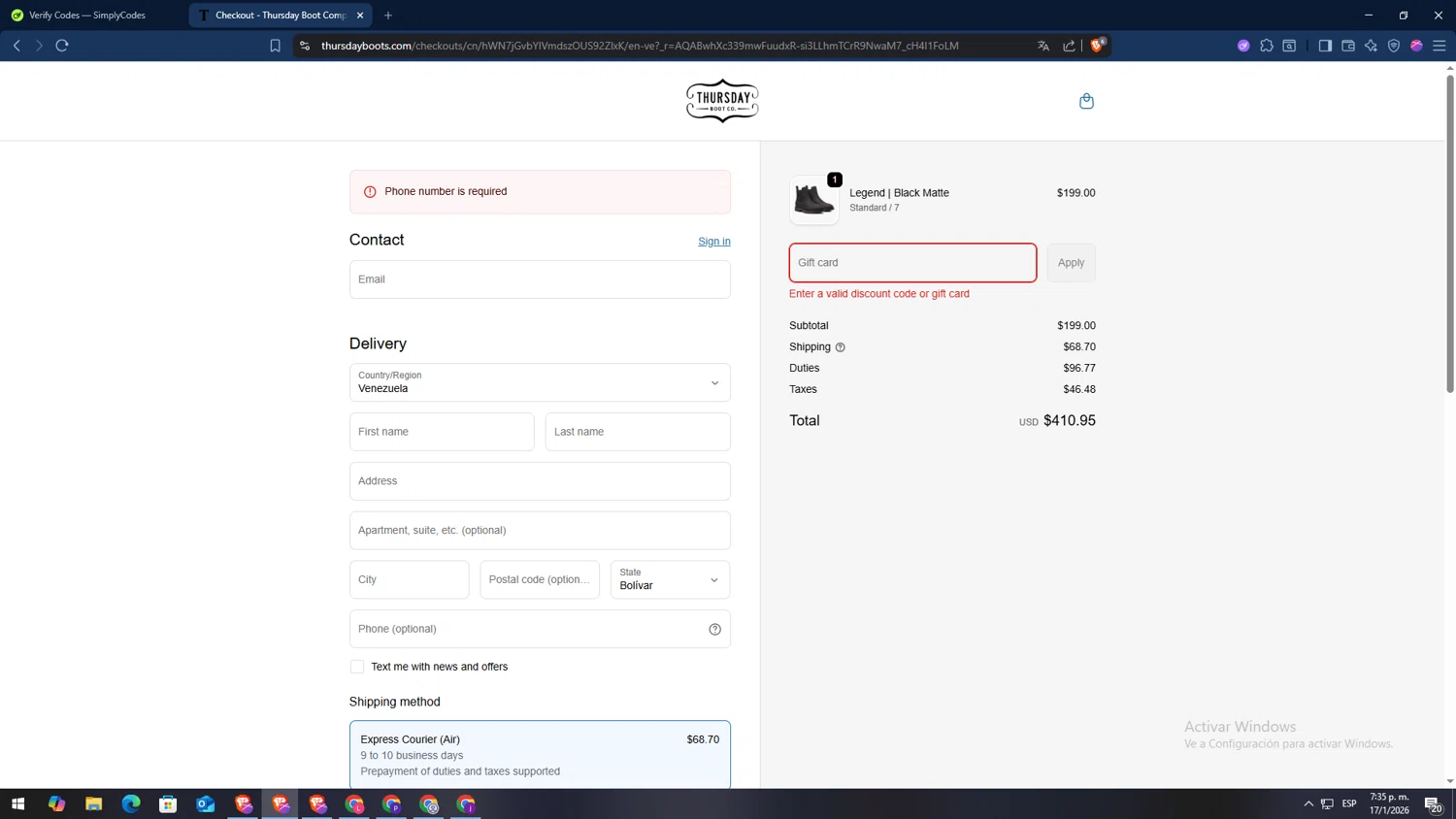
Task: Click the Email input field
Action: [x=540, y=279]
